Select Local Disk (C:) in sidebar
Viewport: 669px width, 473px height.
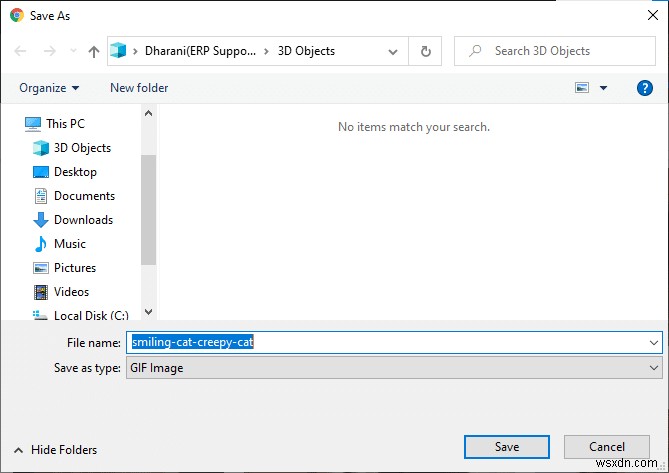[91, 315]
